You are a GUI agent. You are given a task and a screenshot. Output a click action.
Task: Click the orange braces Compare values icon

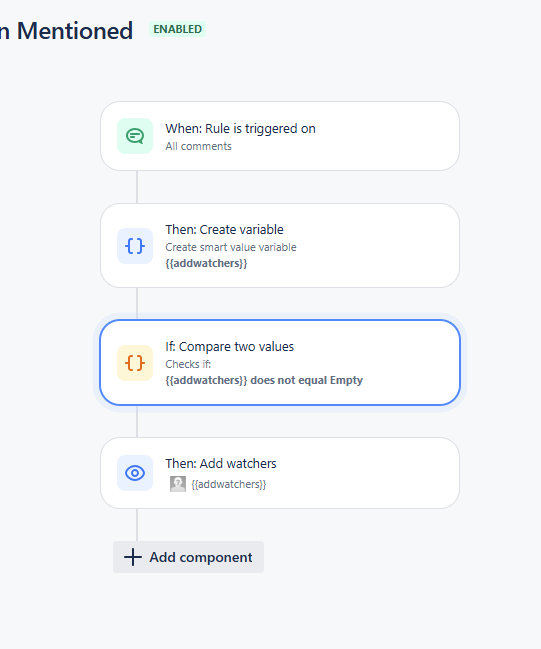135,363
